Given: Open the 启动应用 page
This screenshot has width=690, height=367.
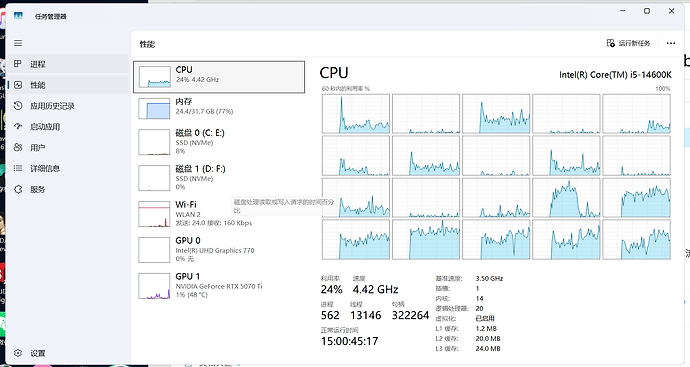Looking at the screenshot, I should point(68,126).
